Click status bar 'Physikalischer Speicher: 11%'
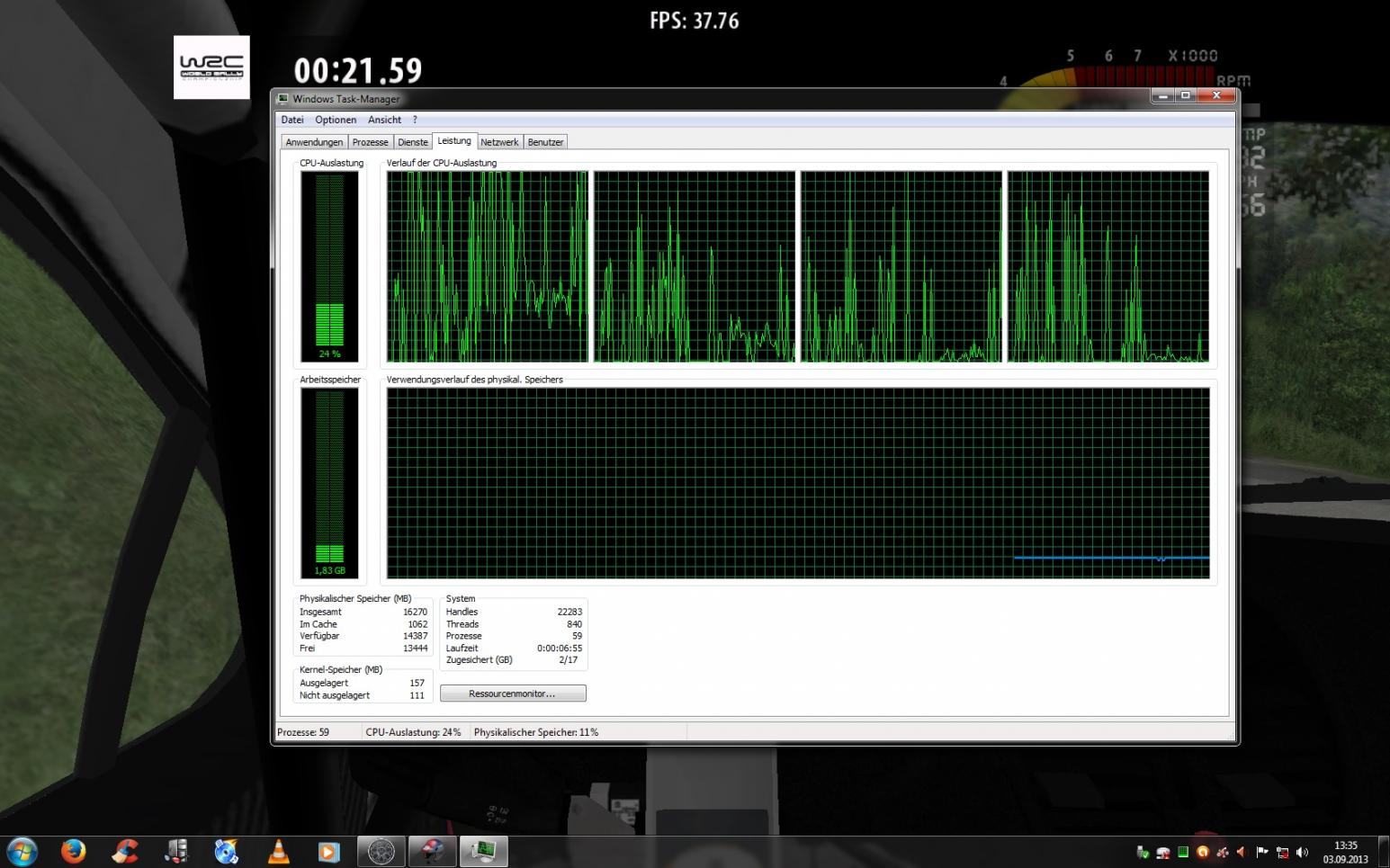Image resolution: width=1390 pixels, height=868 pixels. click(536, 732)
